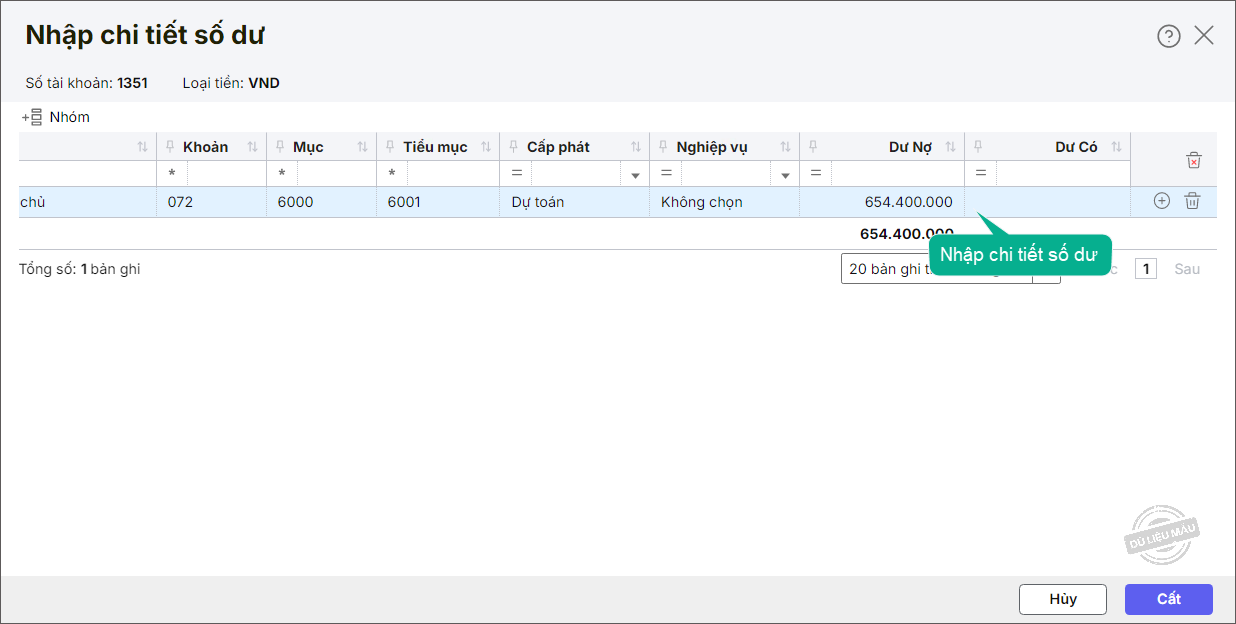Click the empty Dư Có cell in row
The height and width of the screenshot is (624, 1236).
tap(1048, 202)
